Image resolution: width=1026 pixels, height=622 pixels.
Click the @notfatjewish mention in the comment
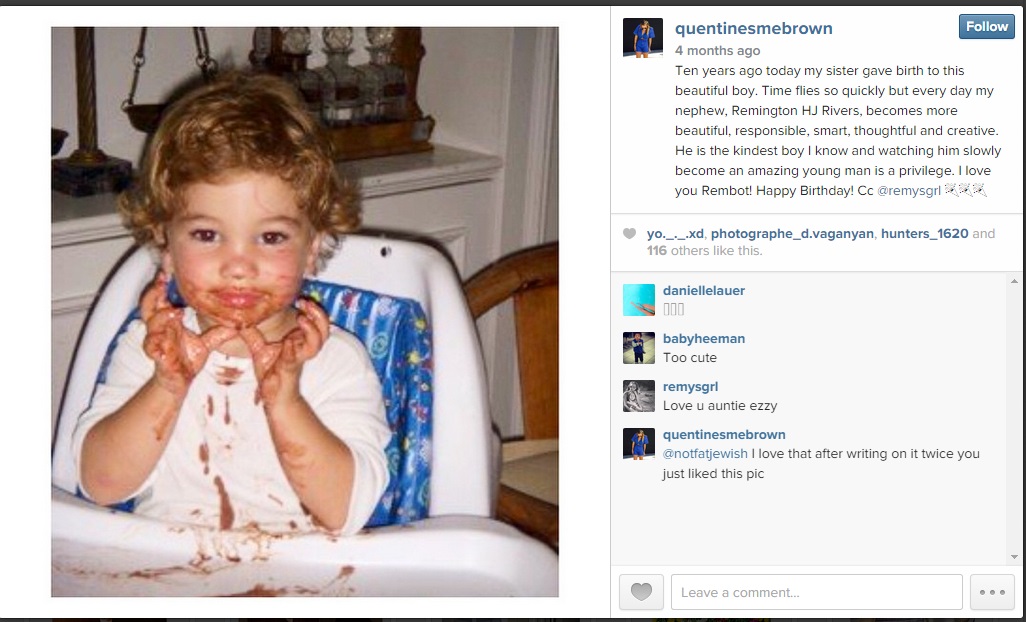(705, 454)
